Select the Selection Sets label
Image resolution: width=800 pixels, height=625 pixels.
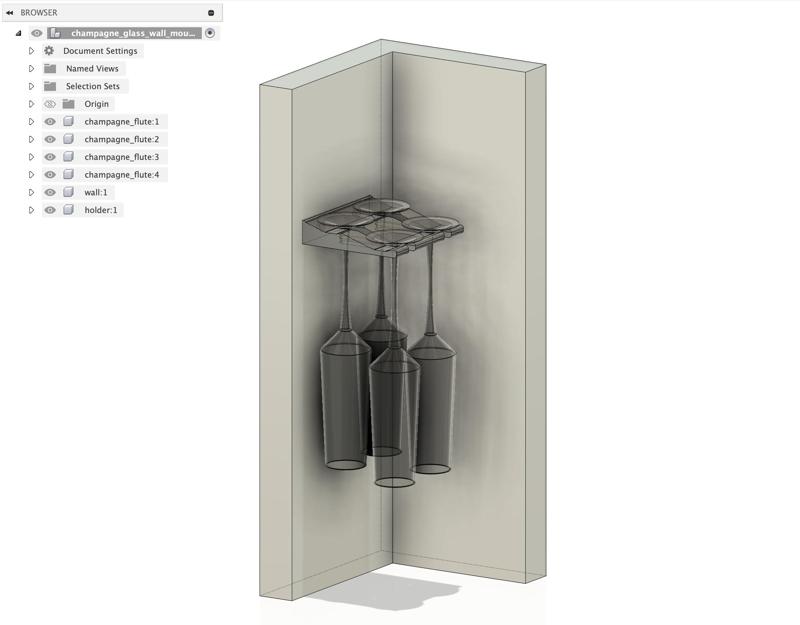point(92,86)
